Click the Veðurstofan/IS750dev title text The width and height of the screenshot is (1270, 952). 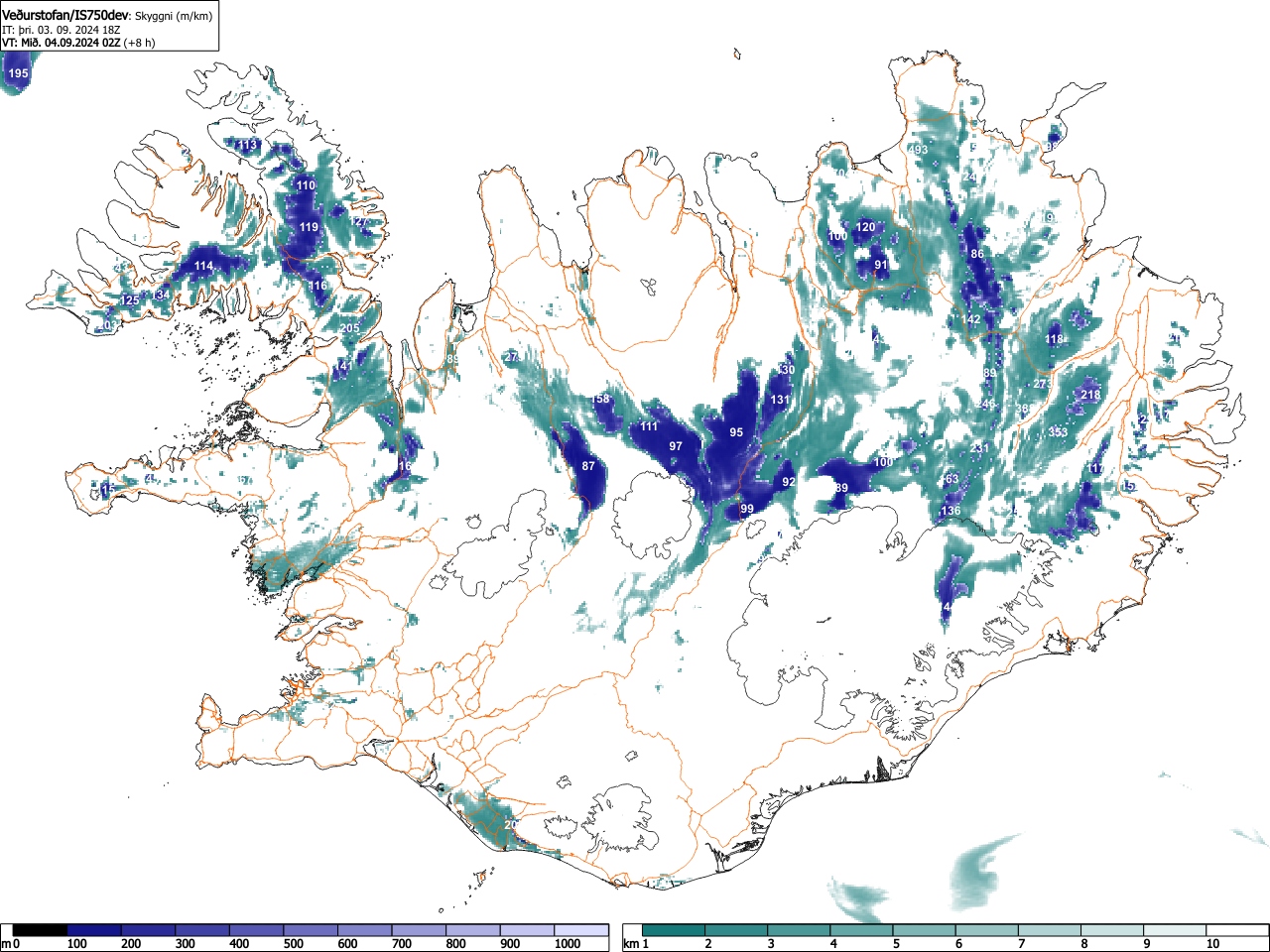pyautogui.click(x=65, y=15)
